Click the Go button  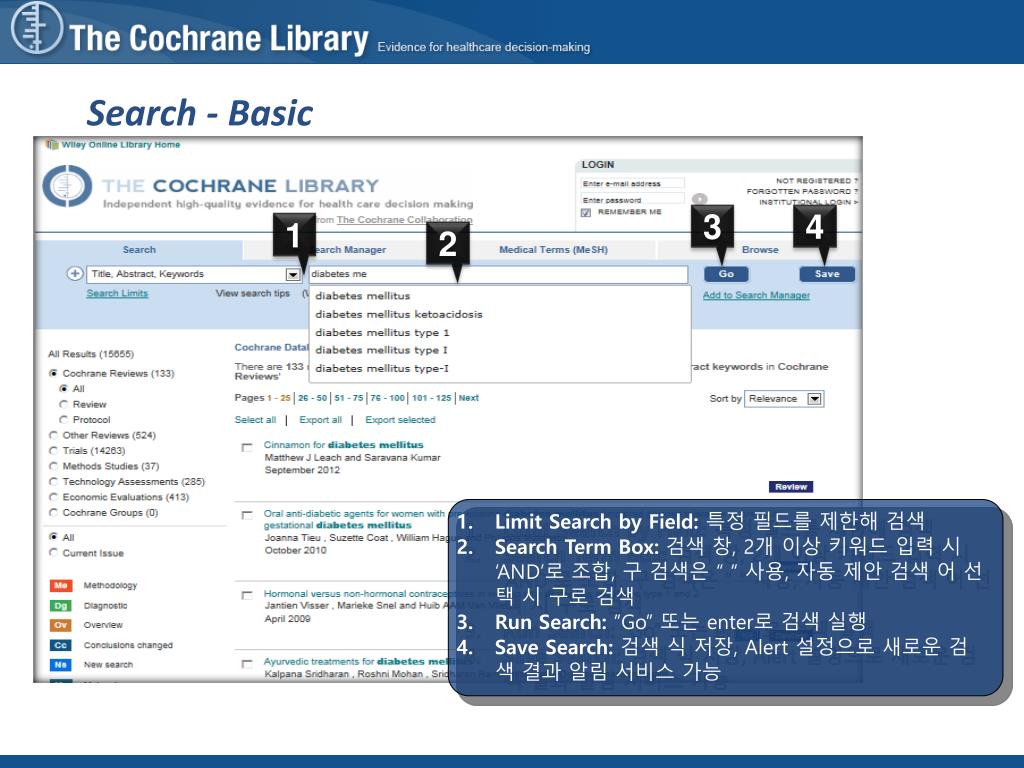pyautogui.click(x=726, y=274)
